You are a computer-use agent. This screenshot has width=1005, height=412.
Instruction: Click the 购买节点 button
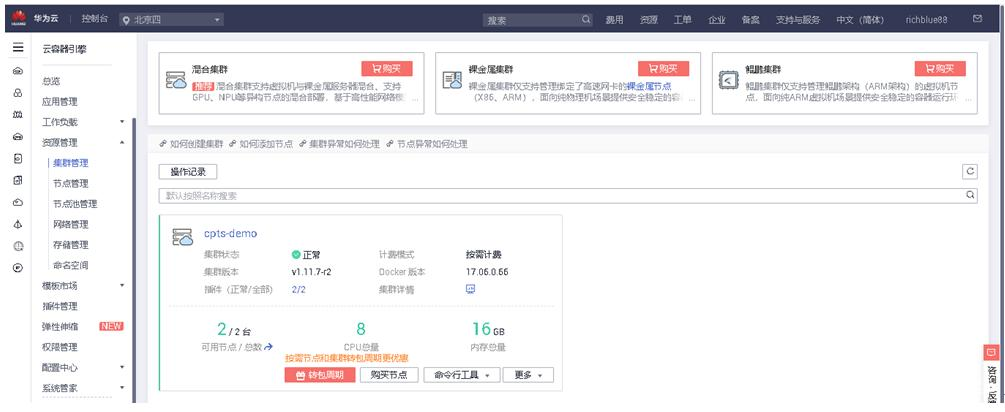tap(389, 375)
